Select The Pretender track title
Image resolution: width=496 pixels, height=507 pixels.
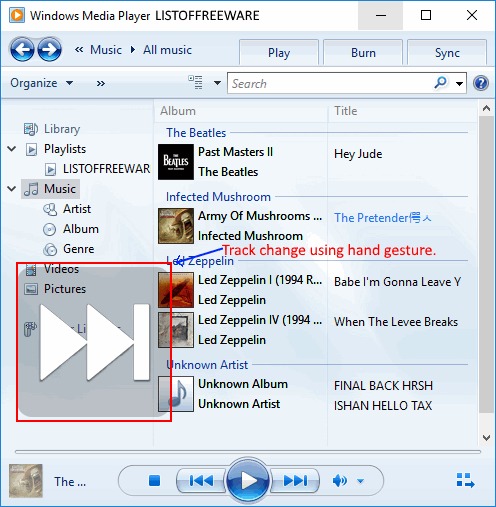(382, 218)
